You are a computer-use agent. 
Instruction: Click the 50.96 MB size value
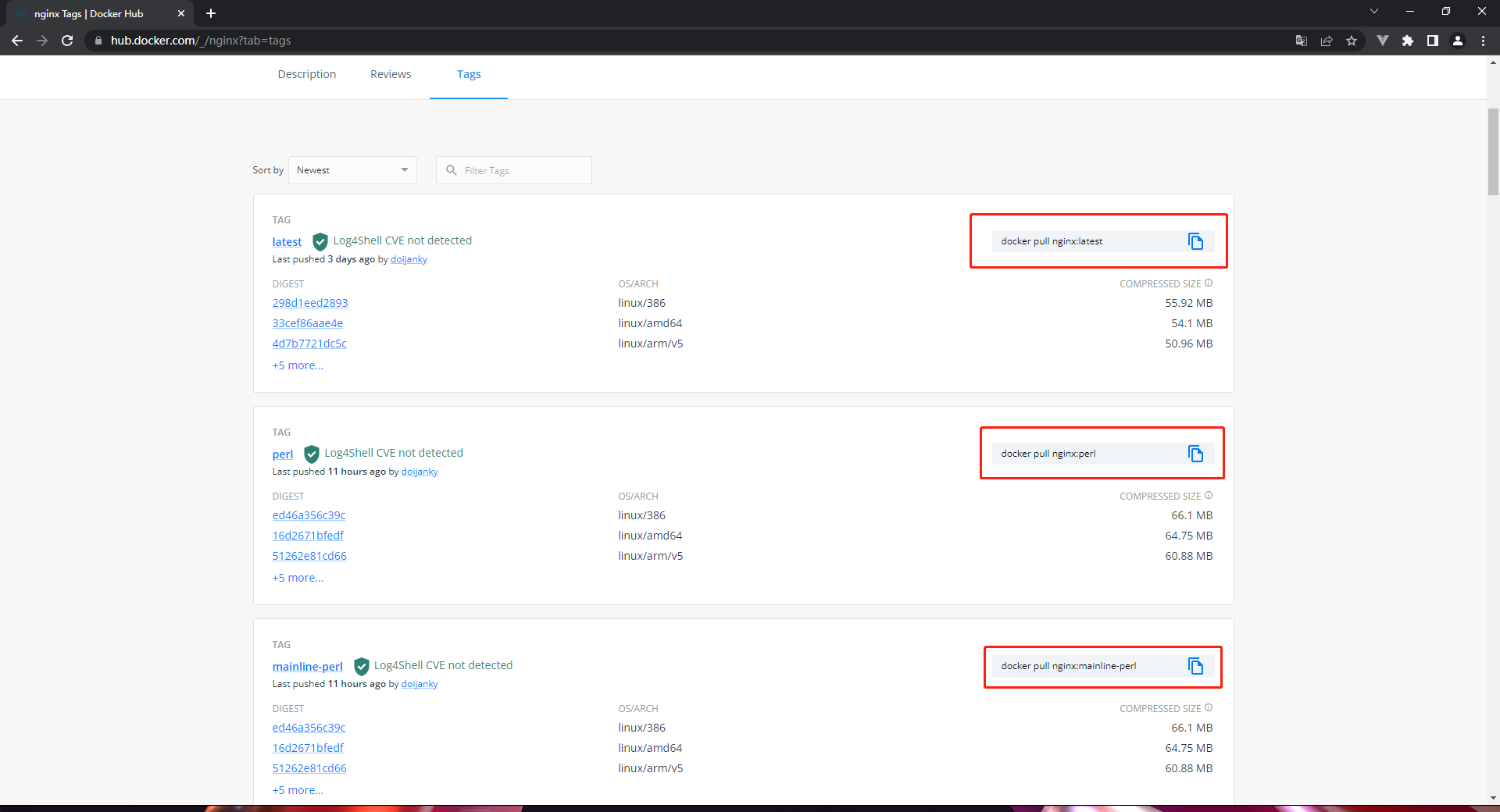[x=1188, y=344]
